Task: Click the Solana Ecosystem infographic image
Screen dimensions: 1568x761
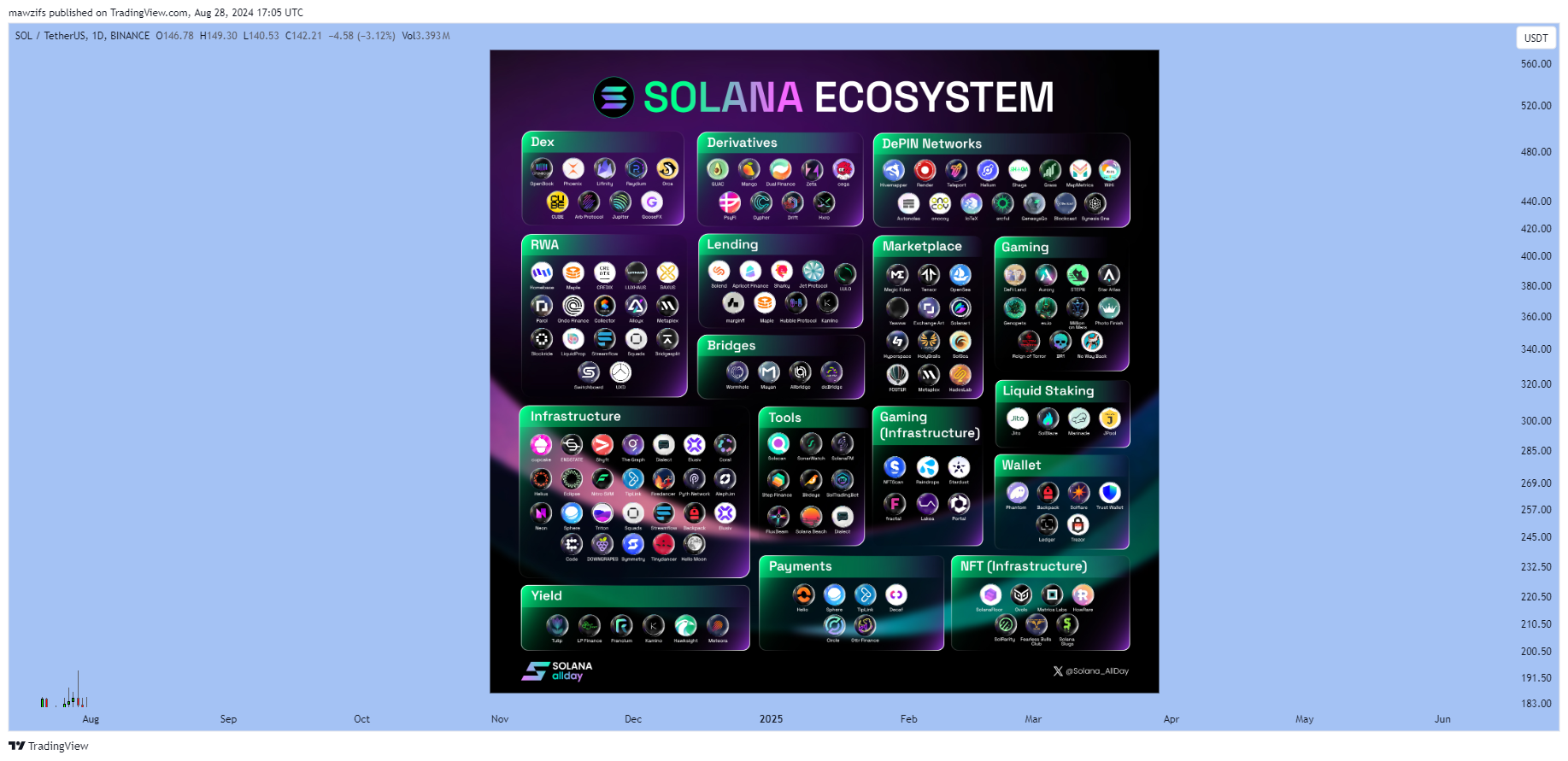Action: pyautogui.click(x=824, y=372)
